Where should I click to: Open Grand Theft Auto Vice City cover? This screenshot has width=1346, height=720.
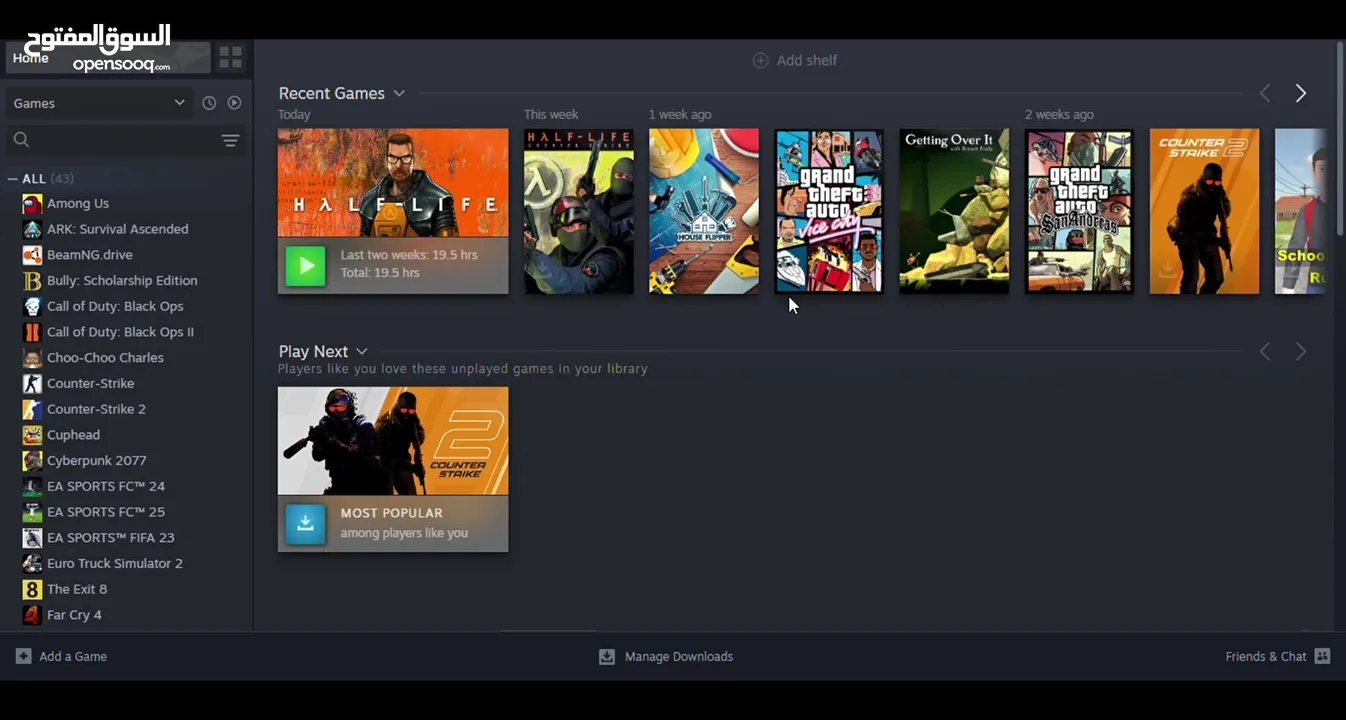point(829,211)
